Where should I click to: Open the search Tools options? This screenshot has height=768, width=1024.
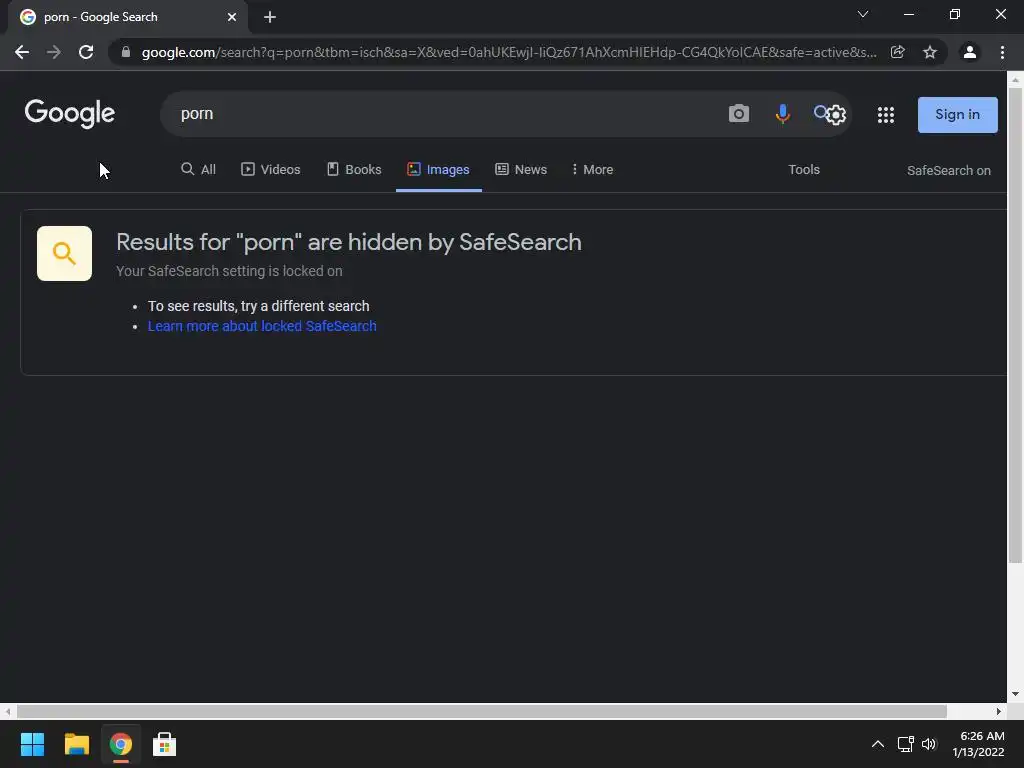(x=804, y=170)
